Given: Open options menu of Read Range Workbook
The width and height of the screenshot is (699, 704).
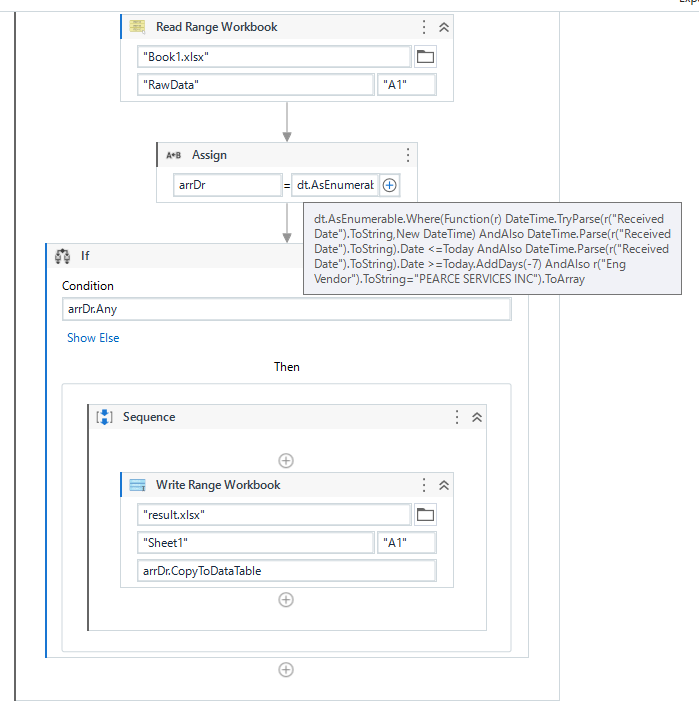Looking at the screenshot, I should pos(423,27).
